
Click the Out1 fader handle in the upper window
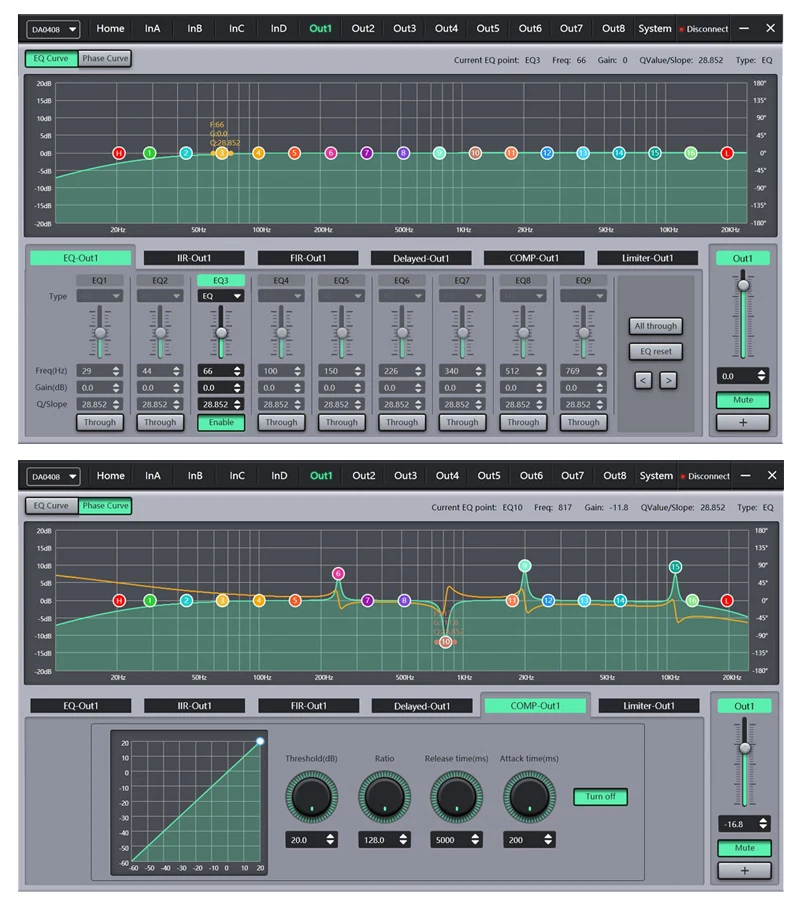743,285
